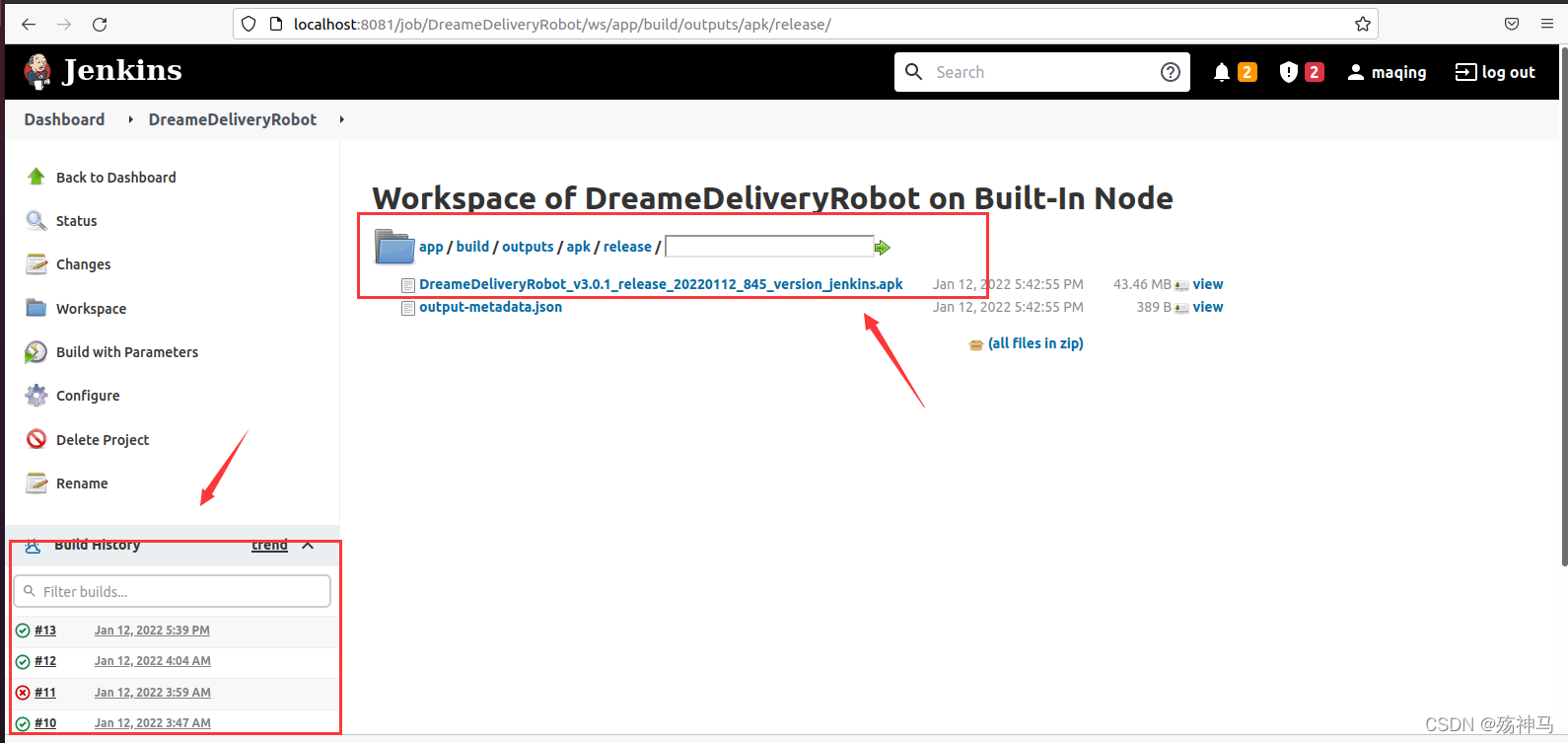Viewport: 1568px width, 743px height.
Task: Click the Changes notepad icon
Action: point(36,263)
